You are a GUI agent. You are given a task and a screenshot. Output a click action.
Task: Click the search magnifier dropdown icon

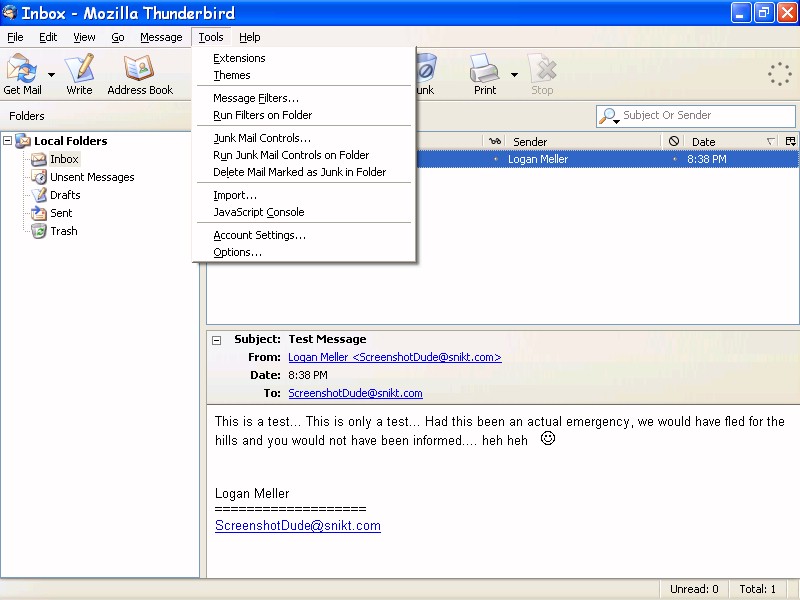pos(609,116)
